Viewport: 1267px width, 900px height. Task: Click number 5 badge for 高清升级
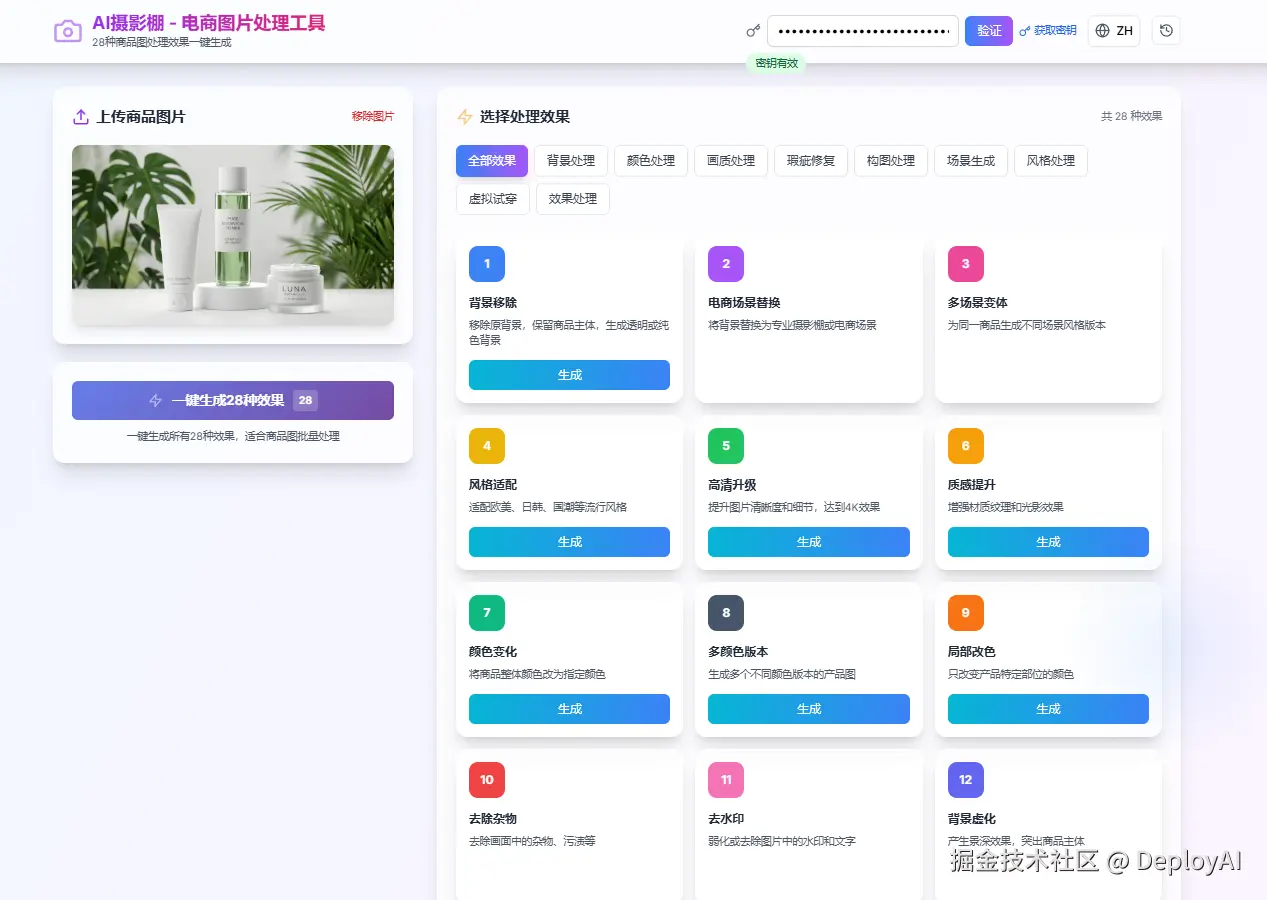(726, 446)
